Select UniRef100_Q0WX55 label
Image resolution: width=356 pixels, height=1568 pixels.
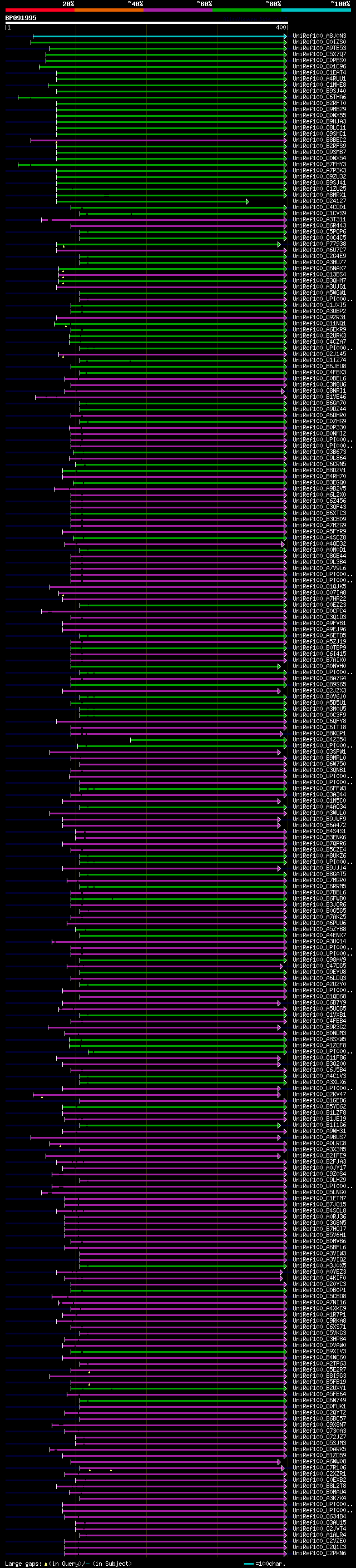(x=319, y=116)
